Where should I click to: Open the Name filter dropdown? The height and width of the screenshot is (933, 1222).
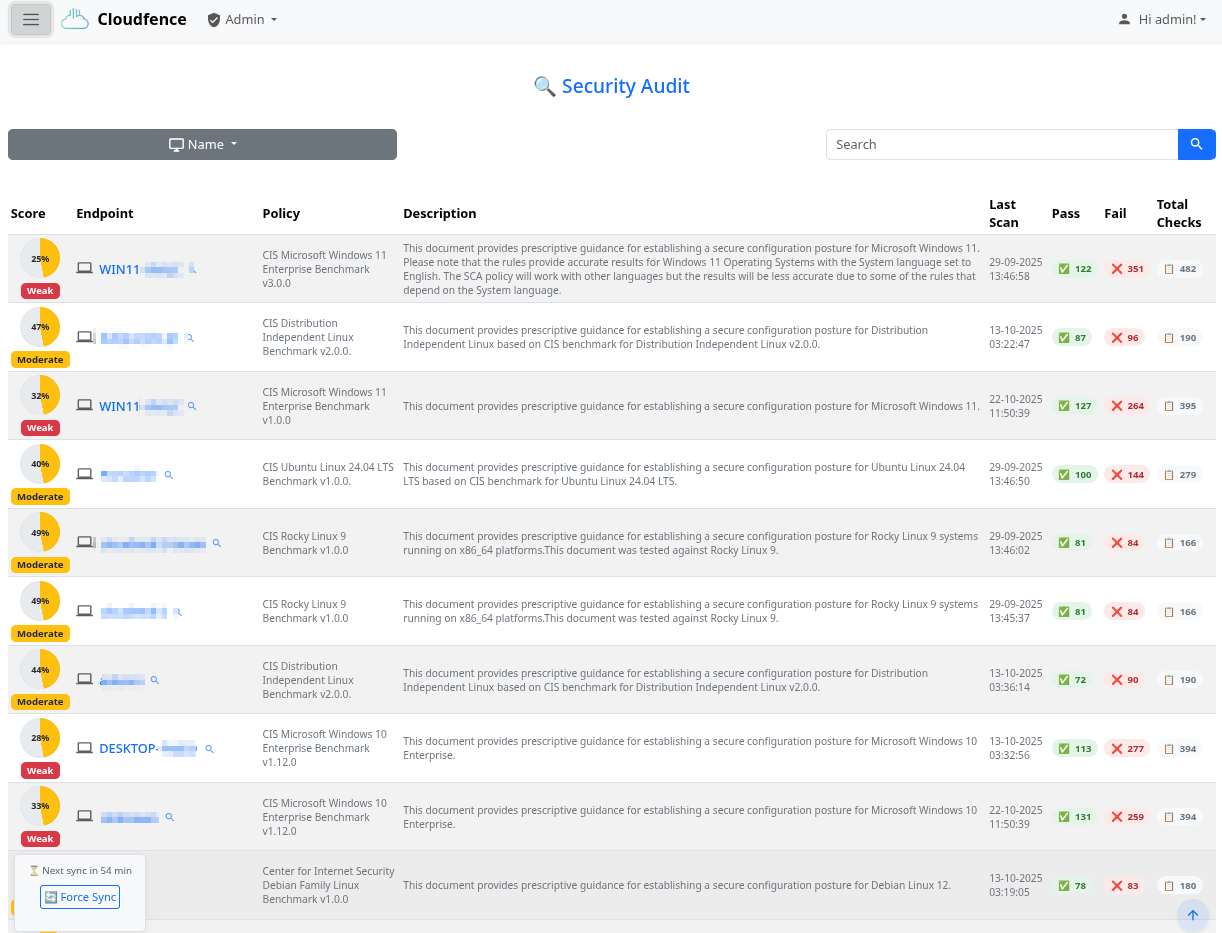tap(202, 144)
